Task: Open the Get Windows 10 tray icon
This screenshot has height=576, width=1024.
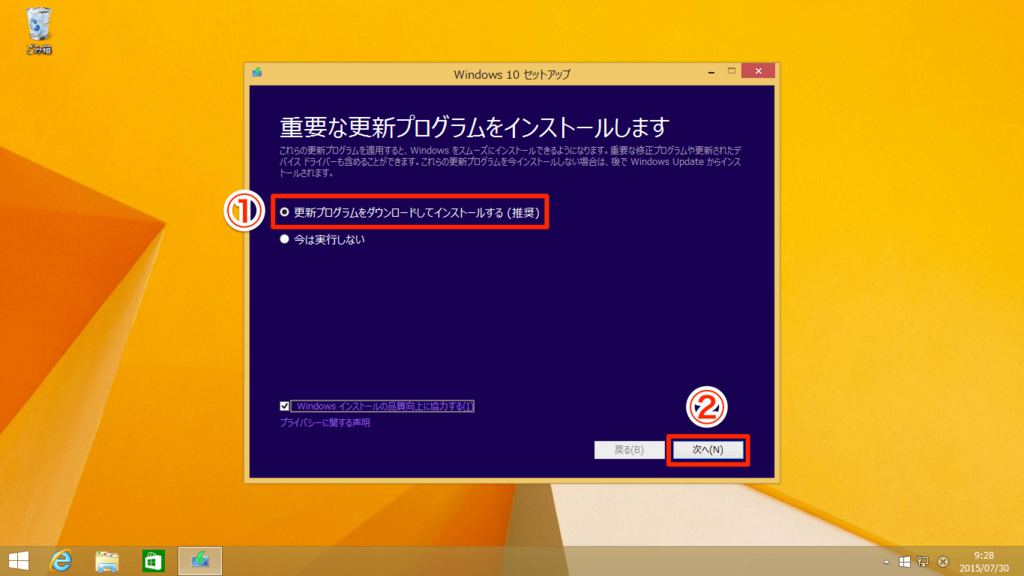Action: tap(905, 560)
